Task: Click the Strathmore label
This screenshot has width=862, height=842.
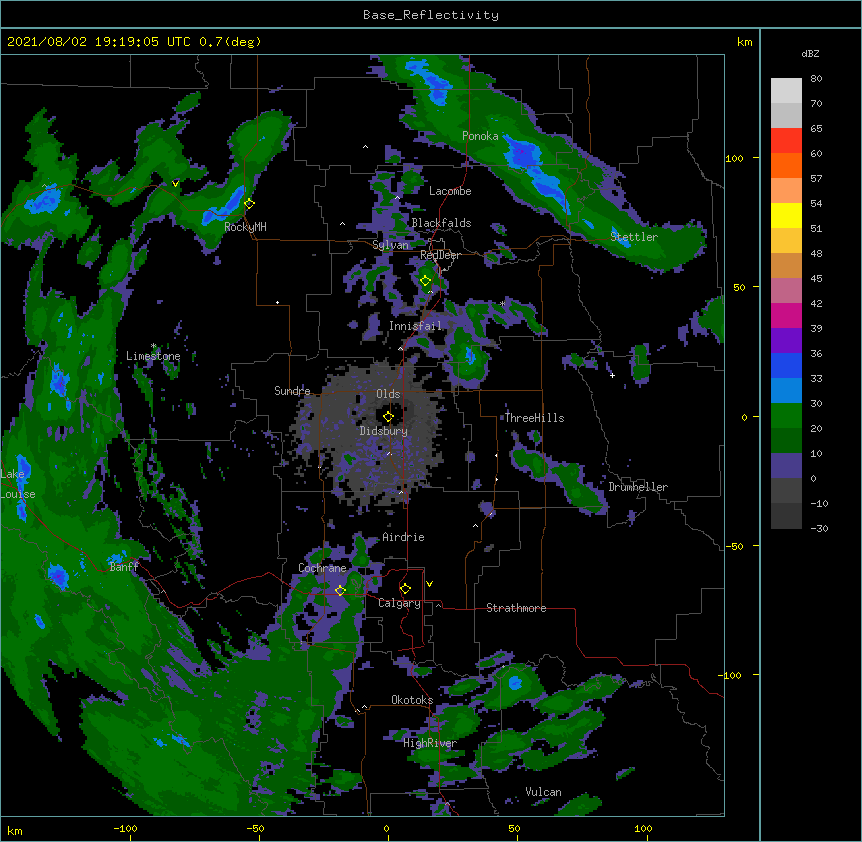Action: 516,608
